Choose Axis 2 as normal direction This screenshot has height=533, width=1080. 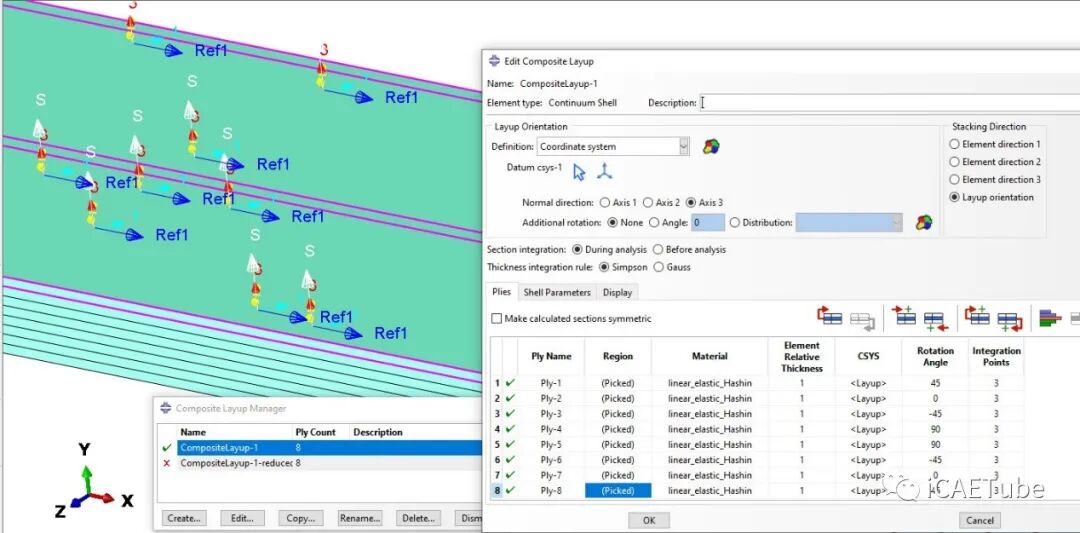648,202
